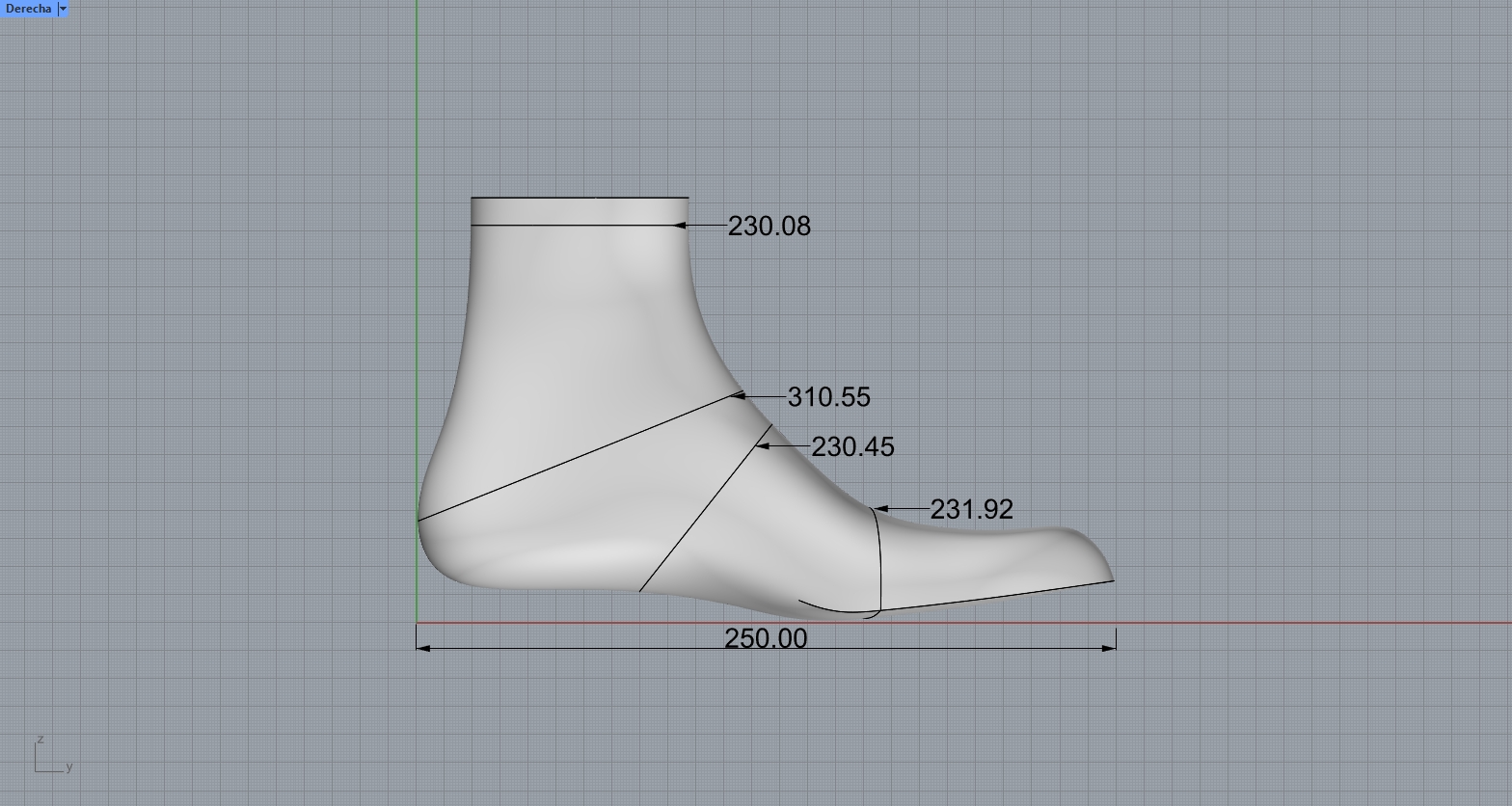Screen dimensions: 1512x806
Task: Click the arrowhead of the 230.08 leader
Action: pos(679,226)
